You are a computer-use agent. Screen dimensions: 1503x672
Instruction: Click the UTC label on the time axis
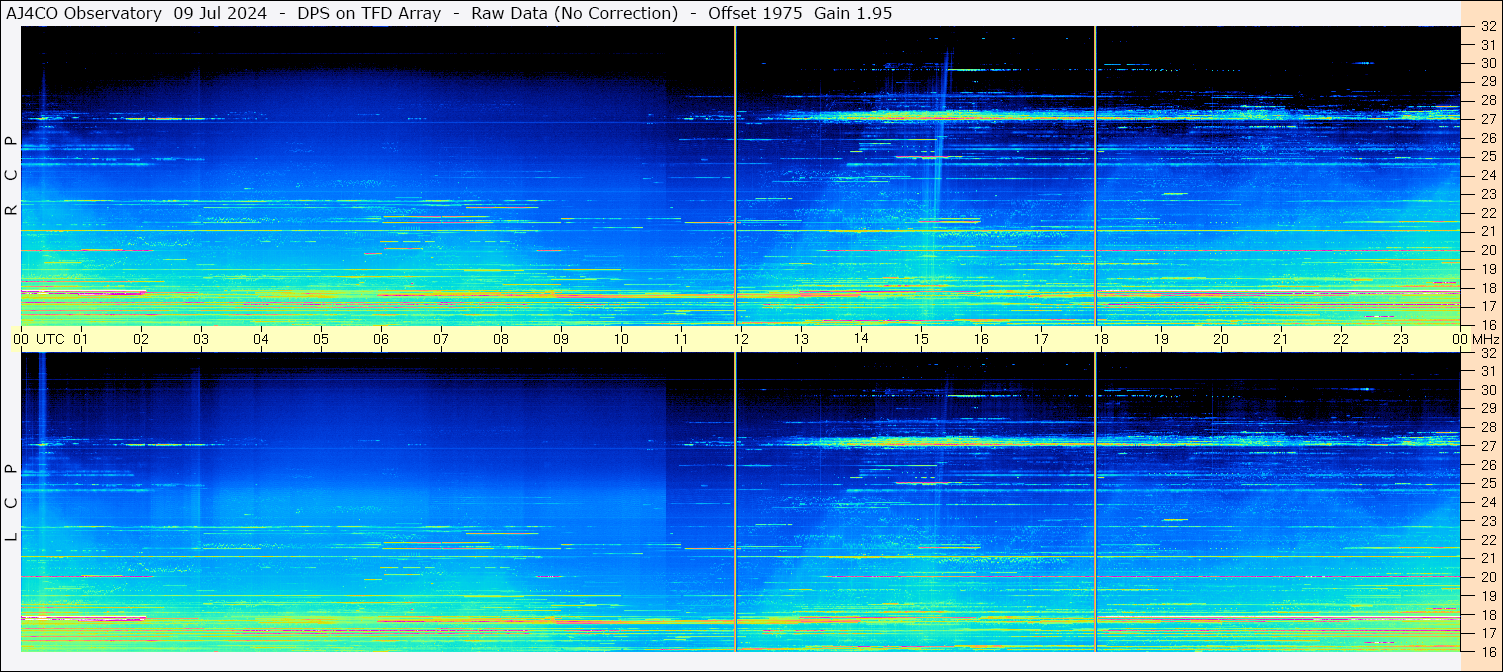coord(50,339)
